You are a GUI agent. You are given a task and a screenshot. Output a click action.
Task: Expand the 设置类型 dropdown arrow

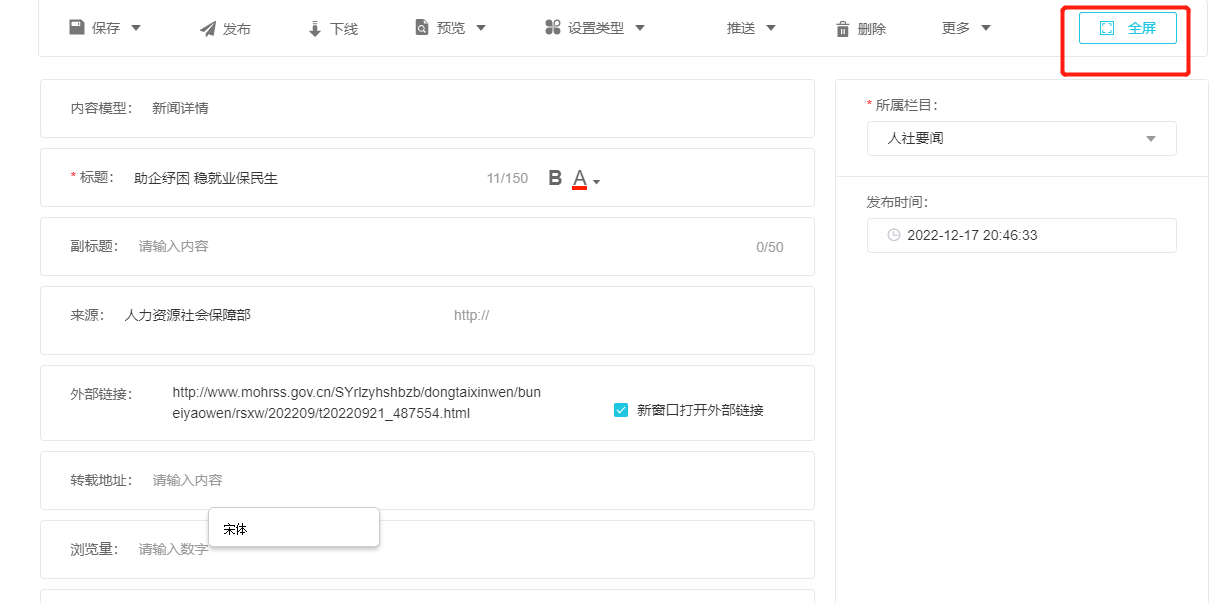coord(640,28)
